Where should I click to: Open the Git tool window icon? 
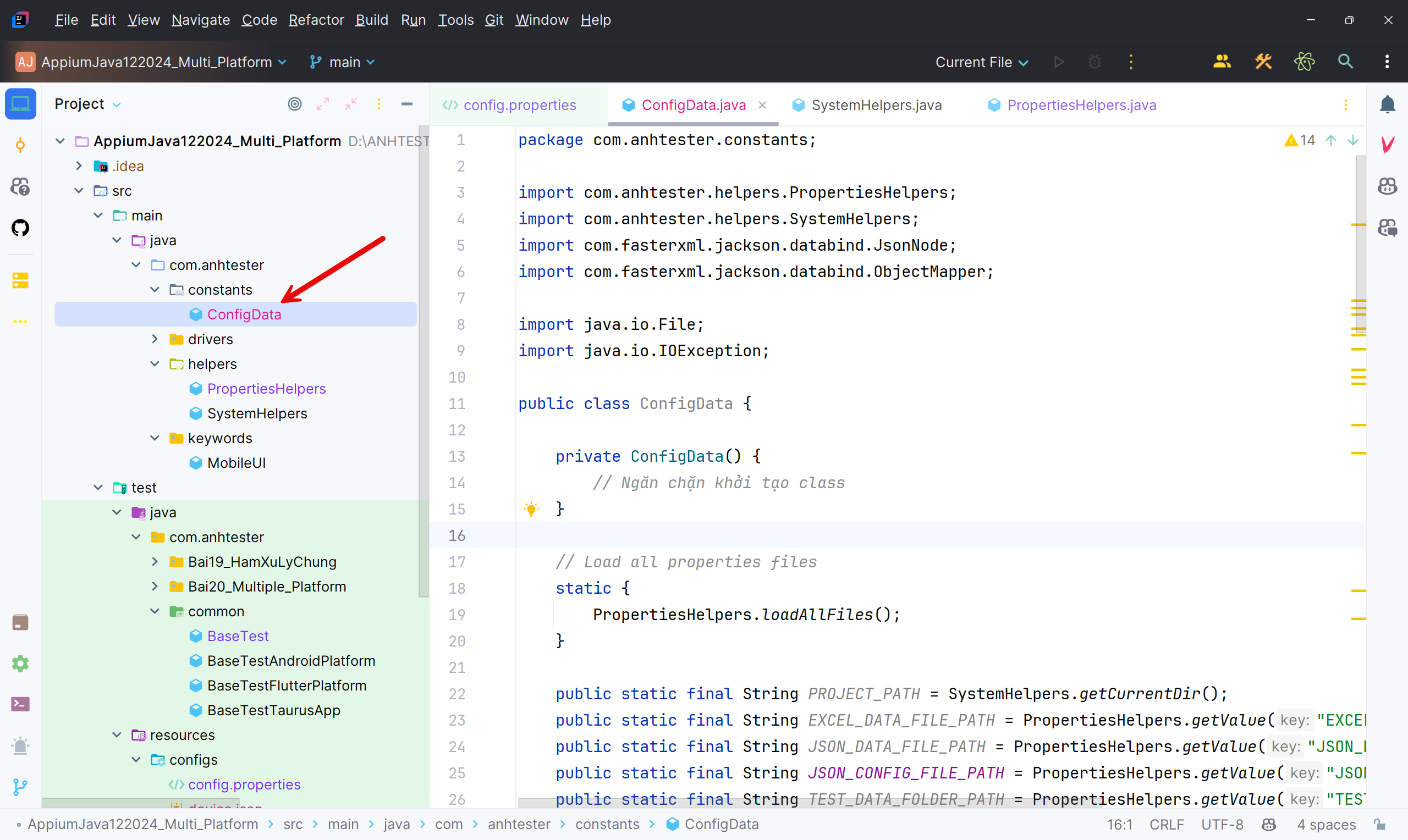(20, 787)
